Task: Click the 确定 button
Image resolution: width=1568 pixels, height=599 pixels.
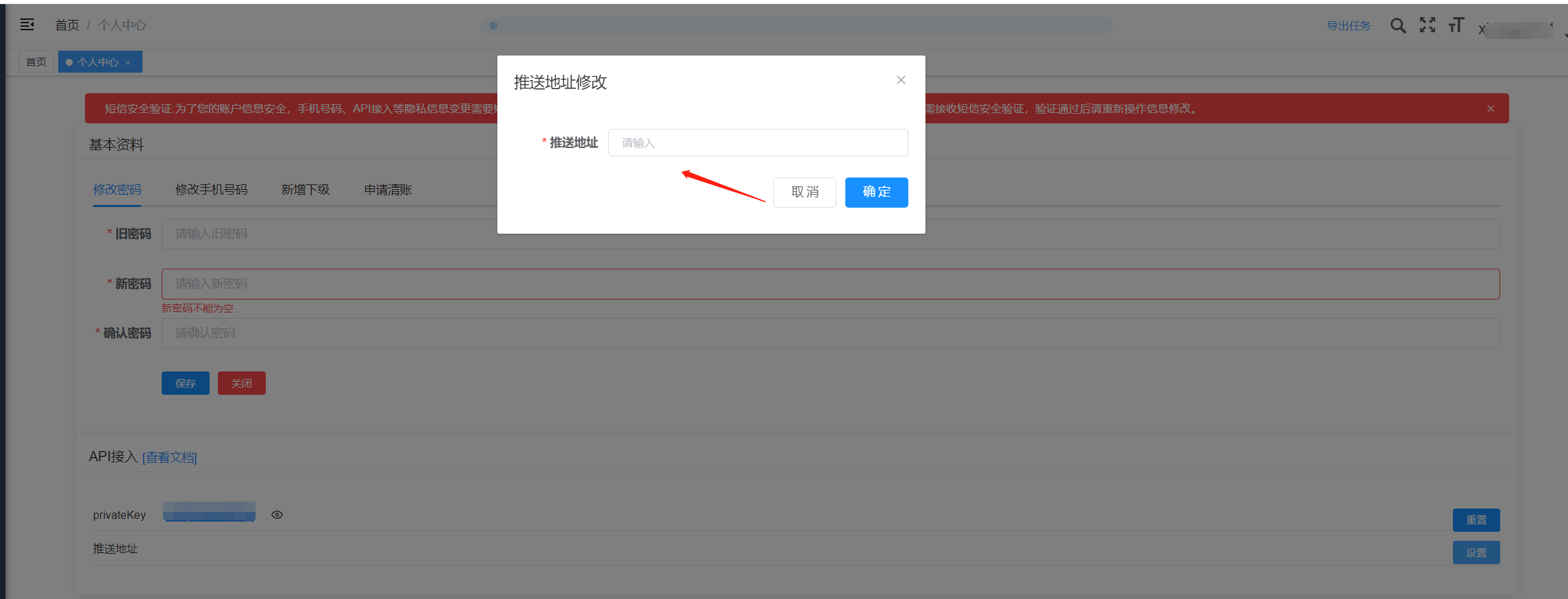Action: tap(877, 193)
